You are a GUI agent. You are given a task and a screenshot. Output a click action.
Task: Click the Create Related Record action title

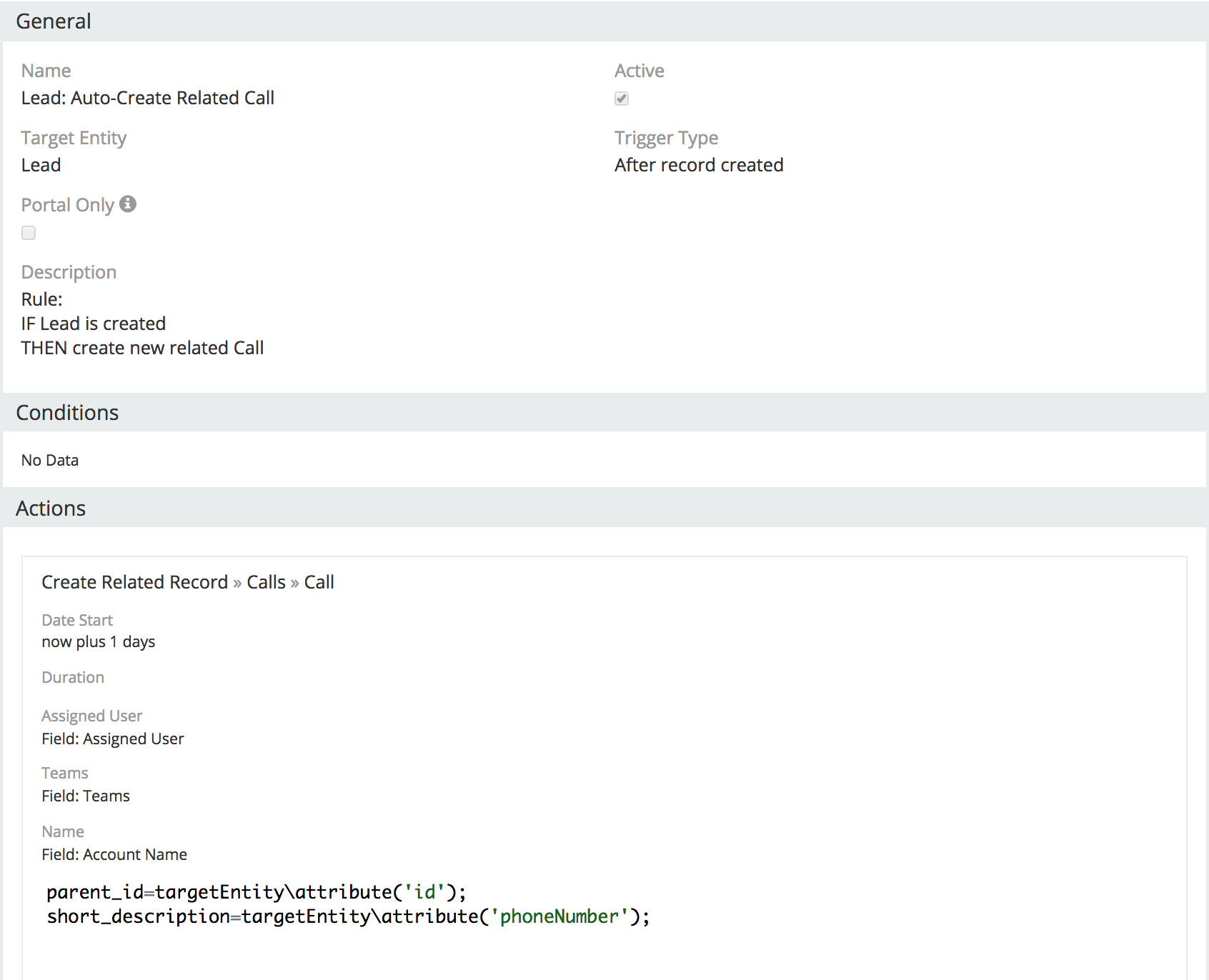187,582
